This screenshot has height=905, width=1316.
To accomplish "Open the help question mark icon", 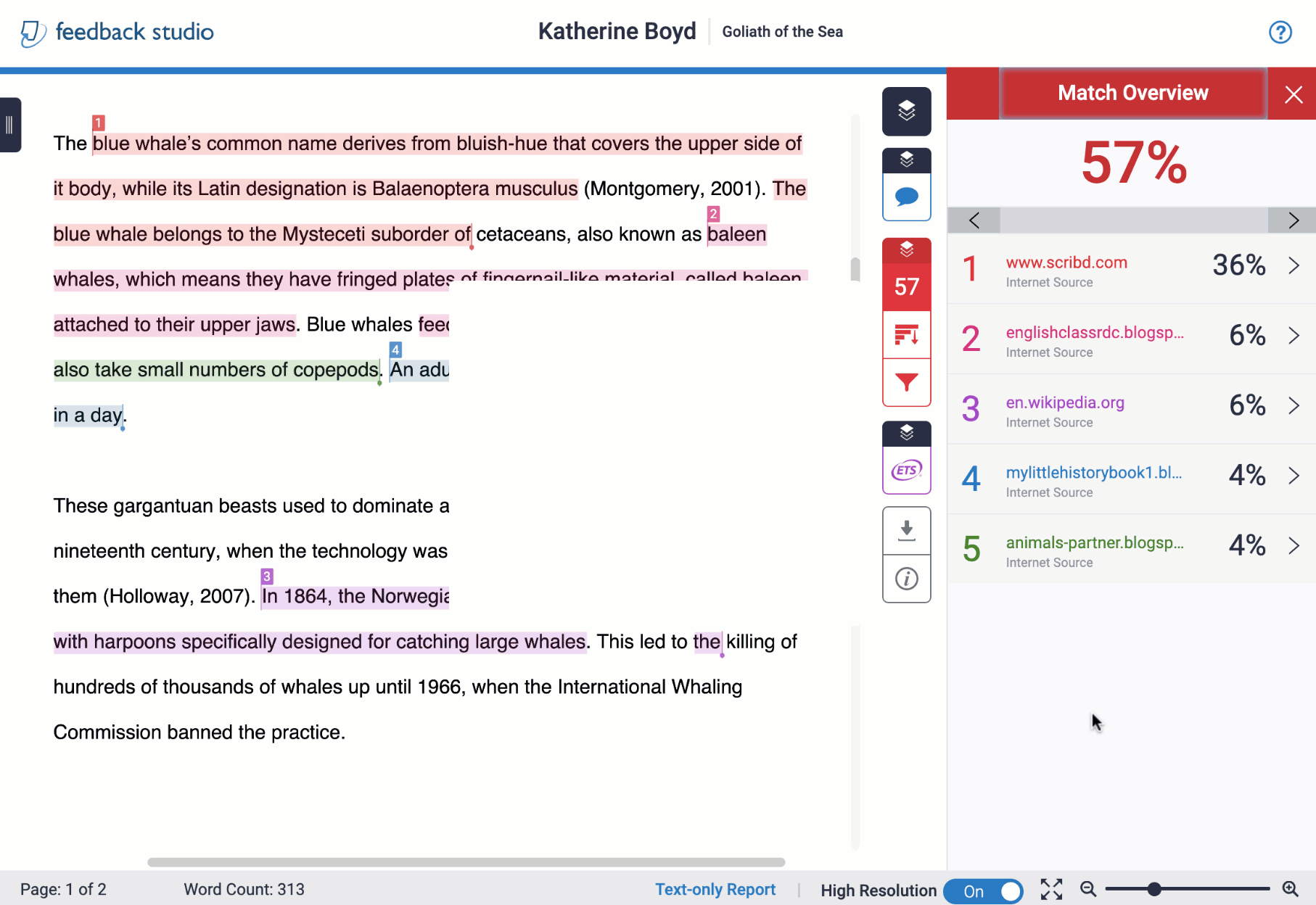I will (1280, 32).
